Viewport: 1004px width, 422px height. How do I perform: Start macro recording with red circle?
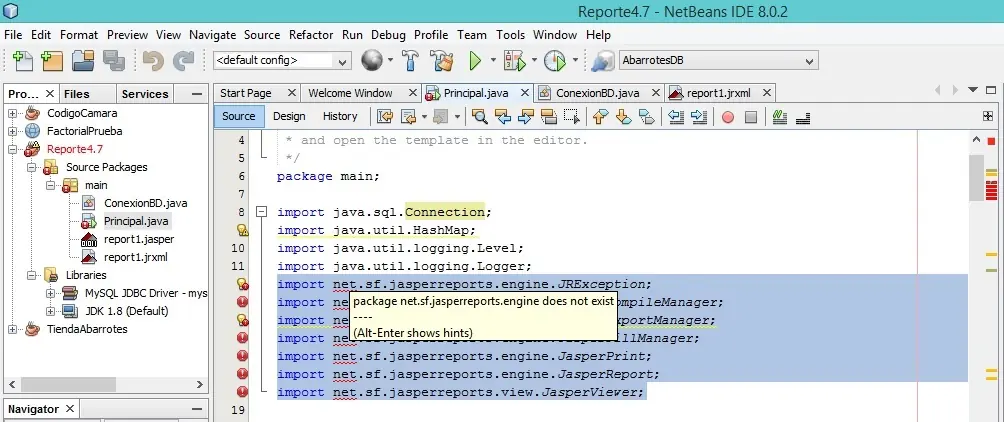tap(727, 117)
